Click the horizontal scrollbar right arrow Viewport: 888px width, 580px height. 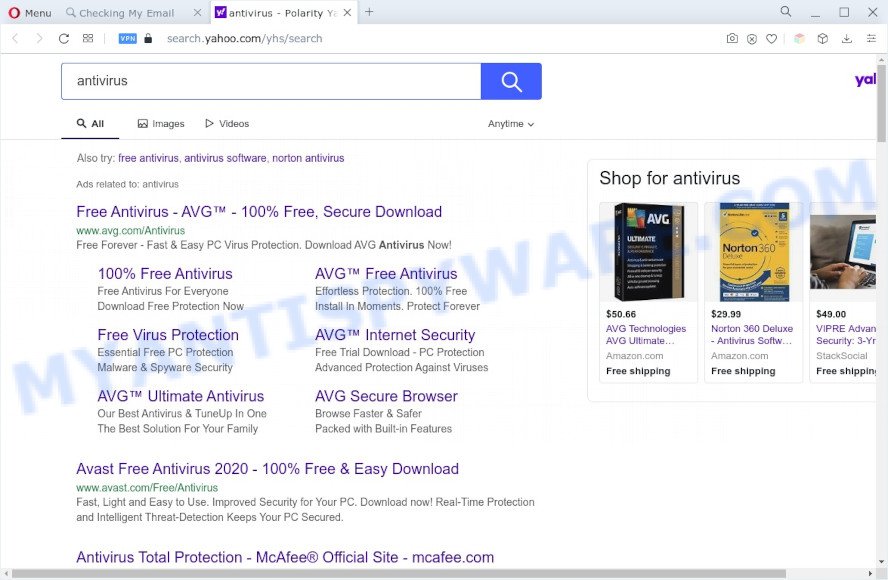(870, 574)
